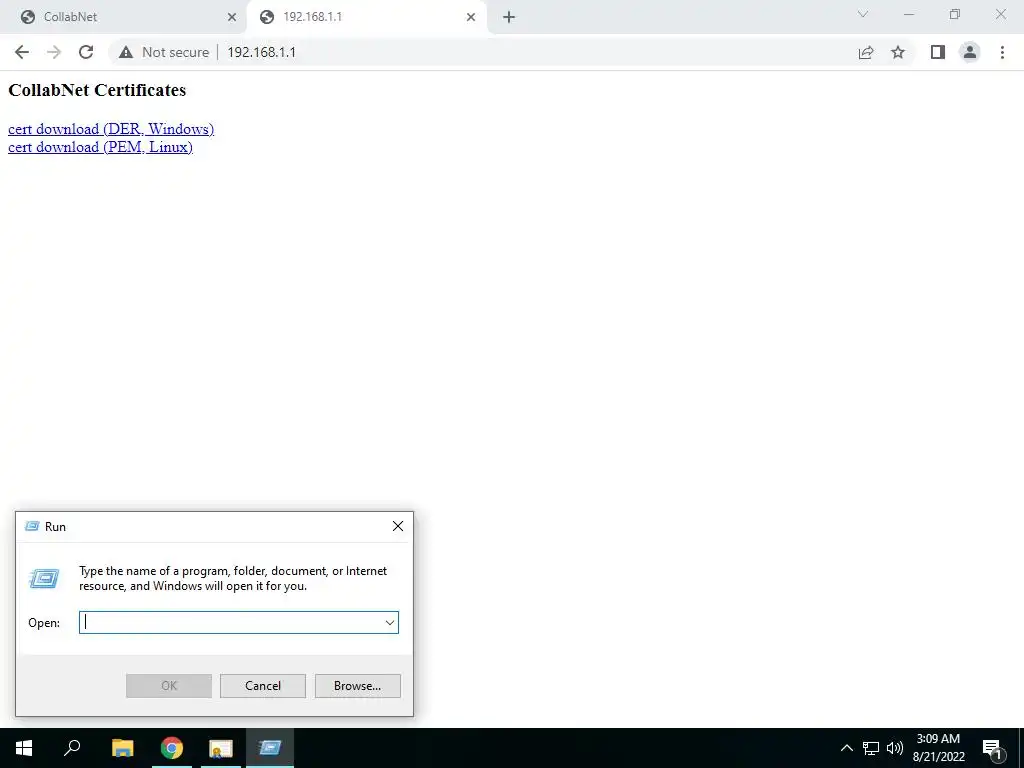Open a new tab with the plus button
The width and height of the screenshot is (1024, 768).
509,17
